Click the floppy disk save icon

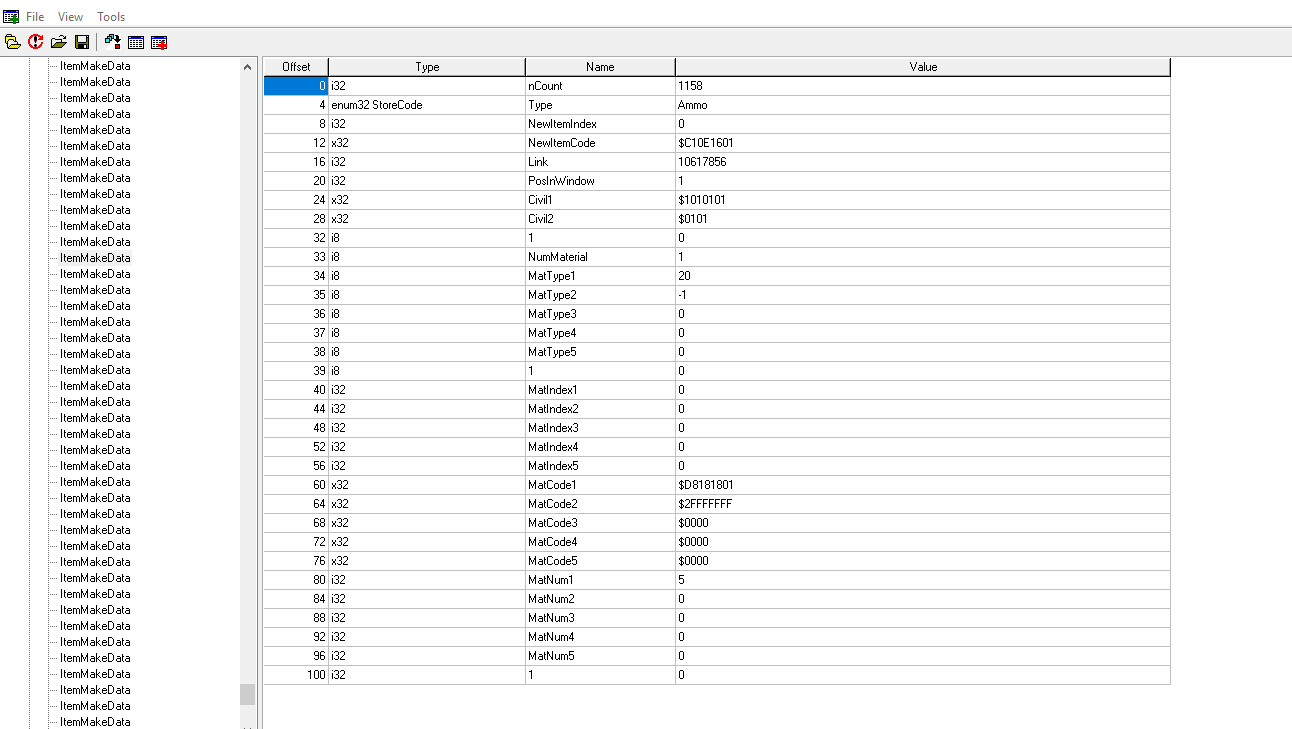click(82, 42)
